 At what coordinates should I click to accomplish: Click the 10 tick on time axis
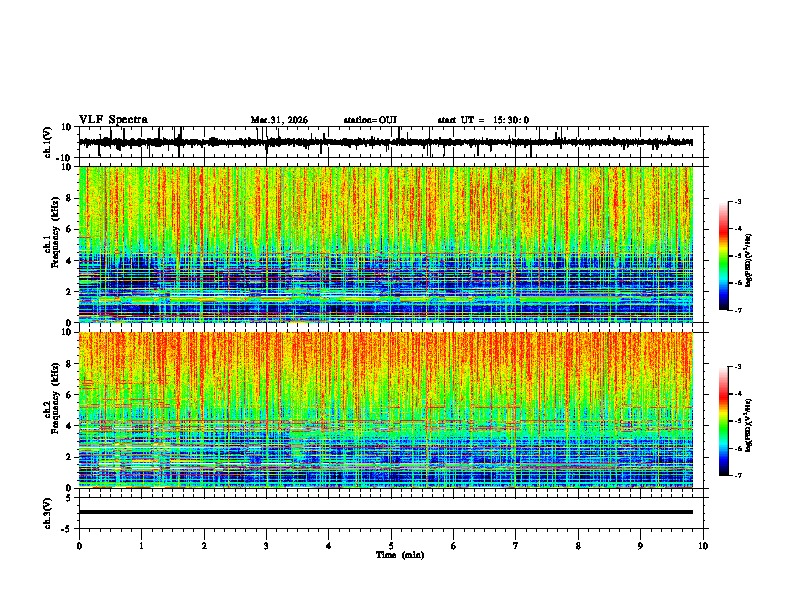(703, 546)
